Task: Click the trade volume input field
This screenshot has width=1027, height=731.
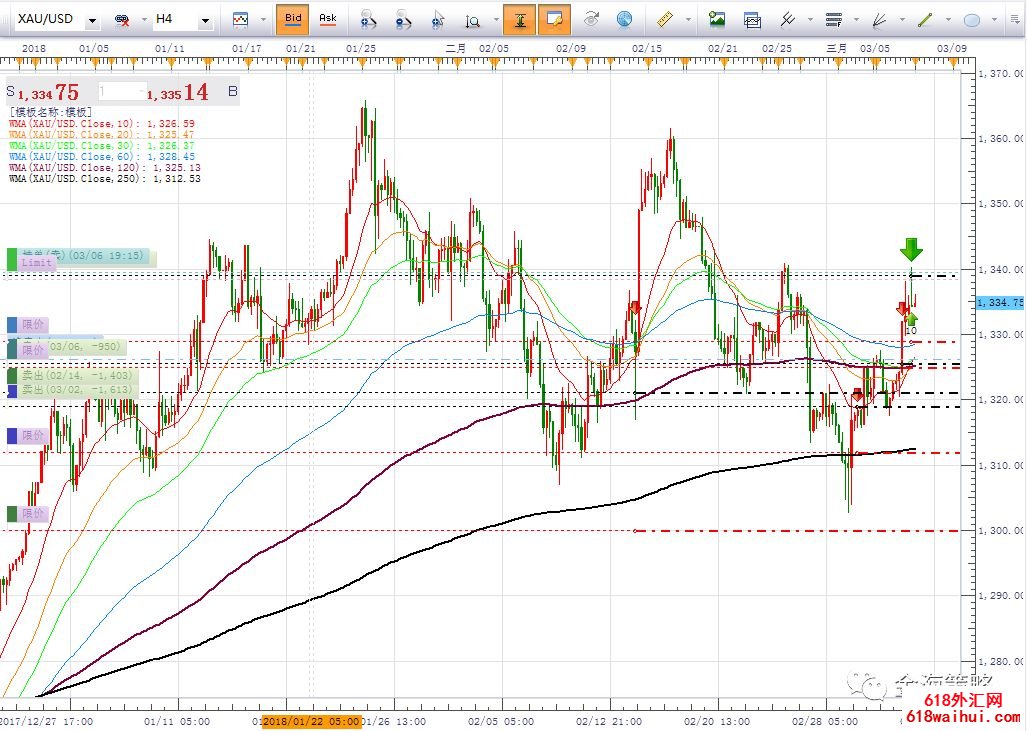Action: click(x=120, y=92)
